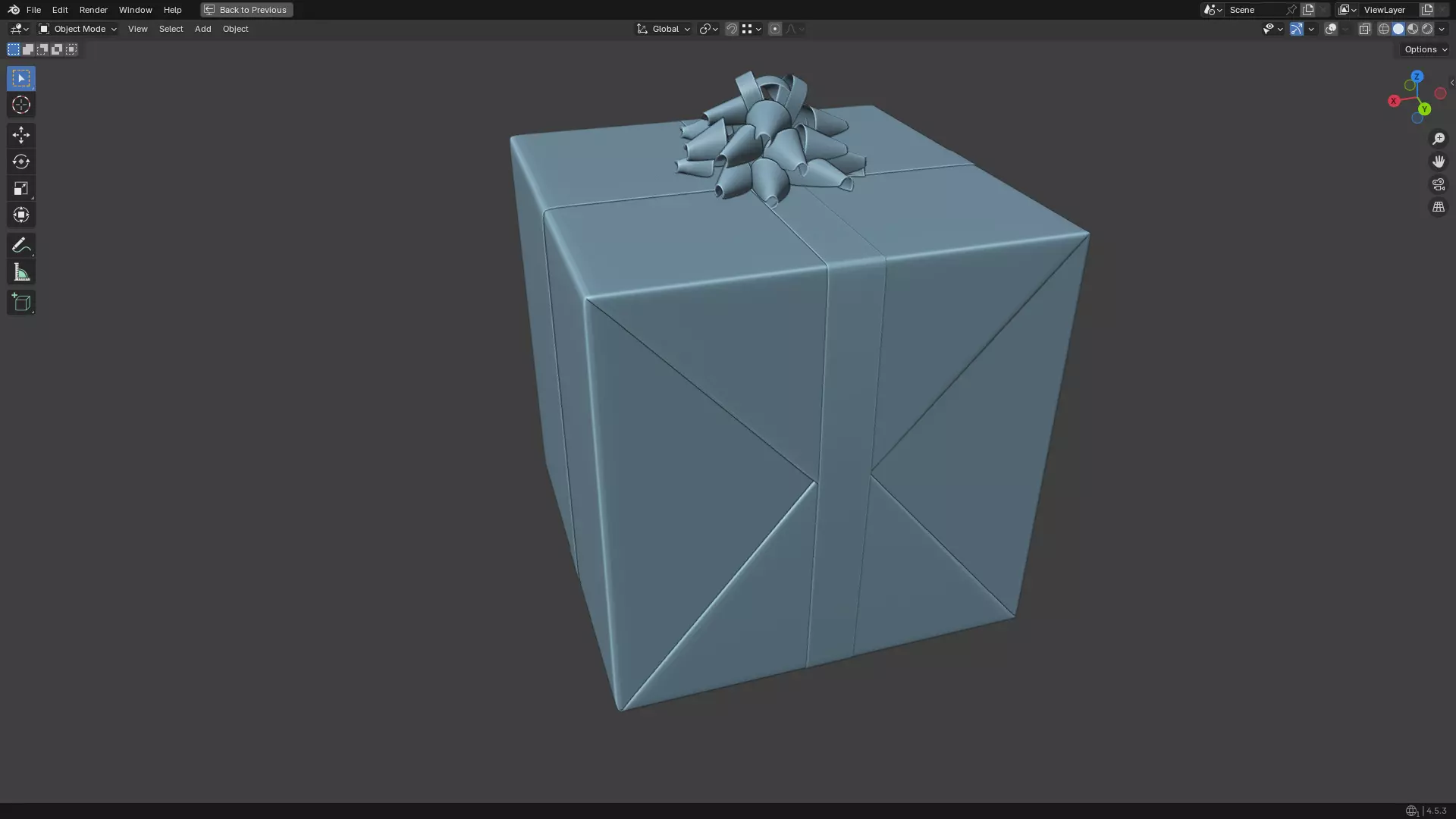Open the View menu
This screenshot has width=1456, height=819.
click(137, 29)
